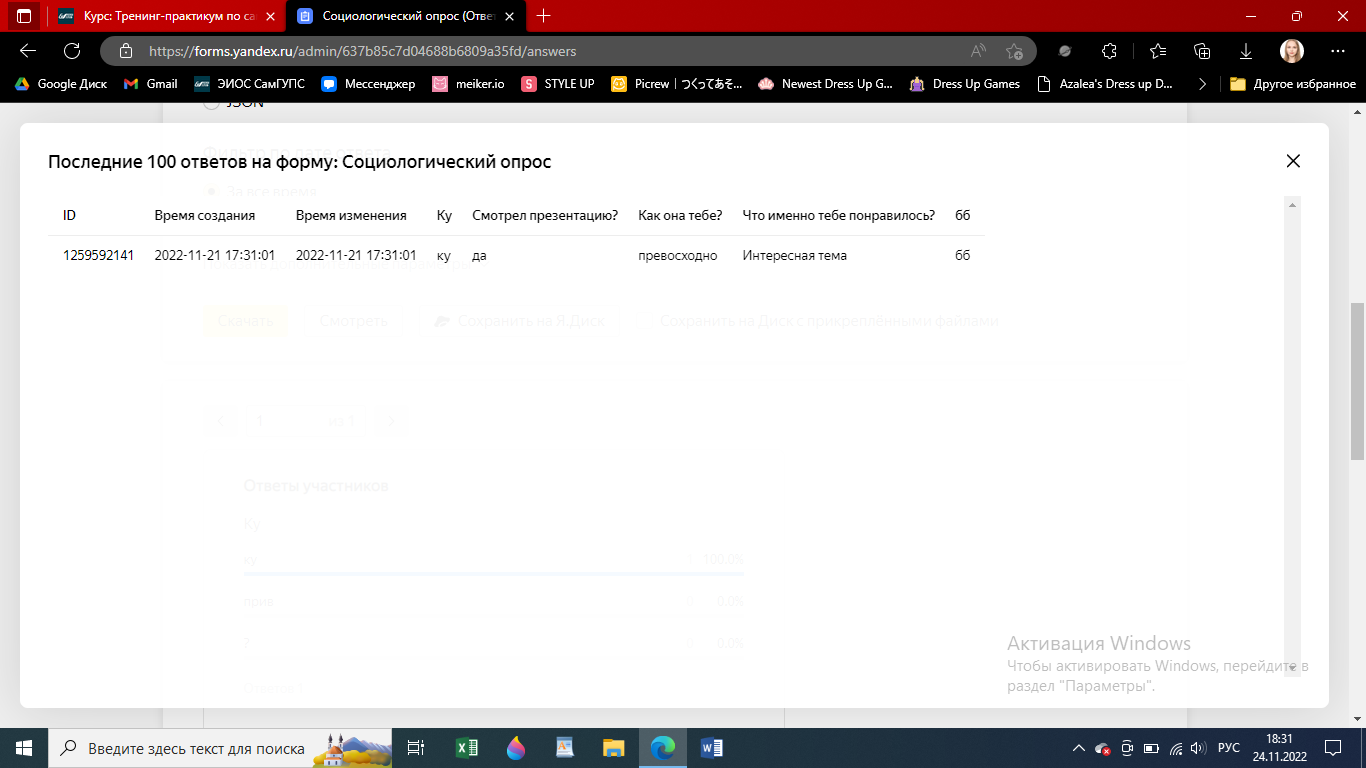Screen dimensions: 1366x768
Task: Open the Другое избранное folder
Action: (x=1293, y=84)
